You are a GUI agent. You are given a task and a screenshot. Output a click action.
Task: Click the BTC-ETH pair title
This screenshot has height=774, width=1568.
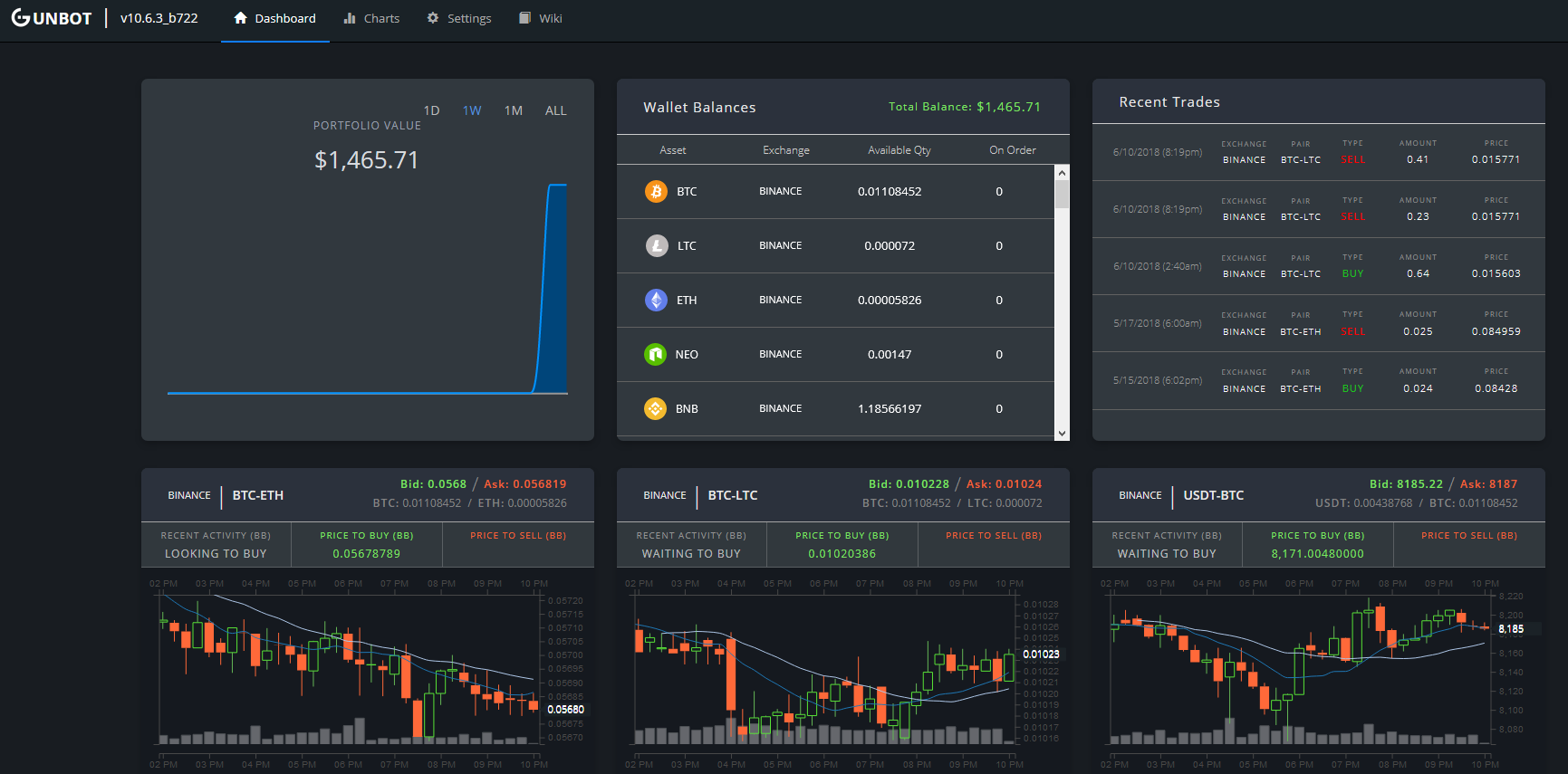pyautogui.click(x=258, y=495)
